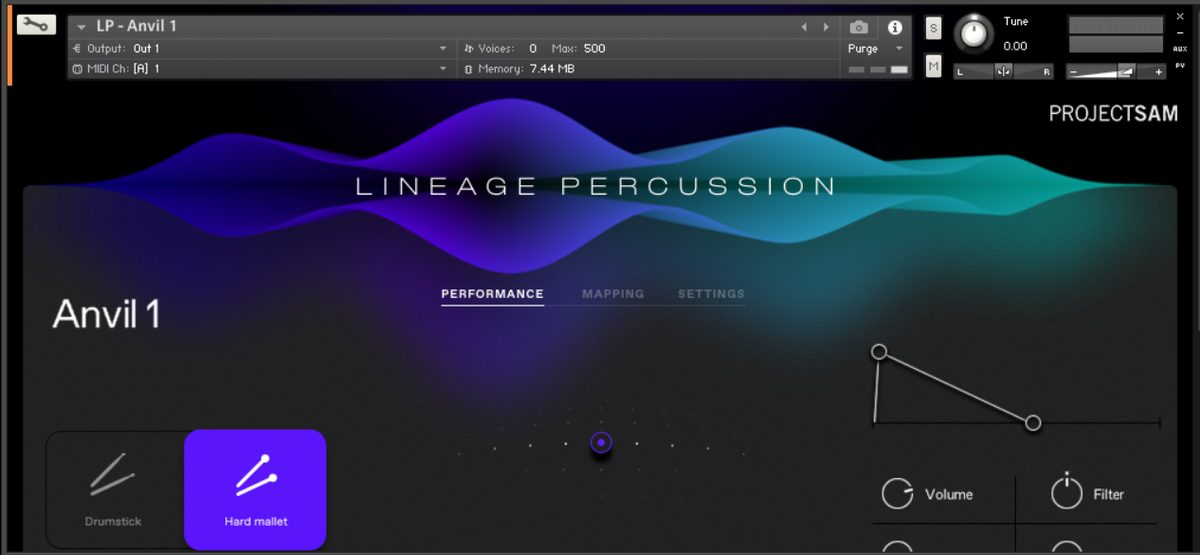Click the Voices count 0
This screenshot has height=555, width=1200.
(533, 48)
